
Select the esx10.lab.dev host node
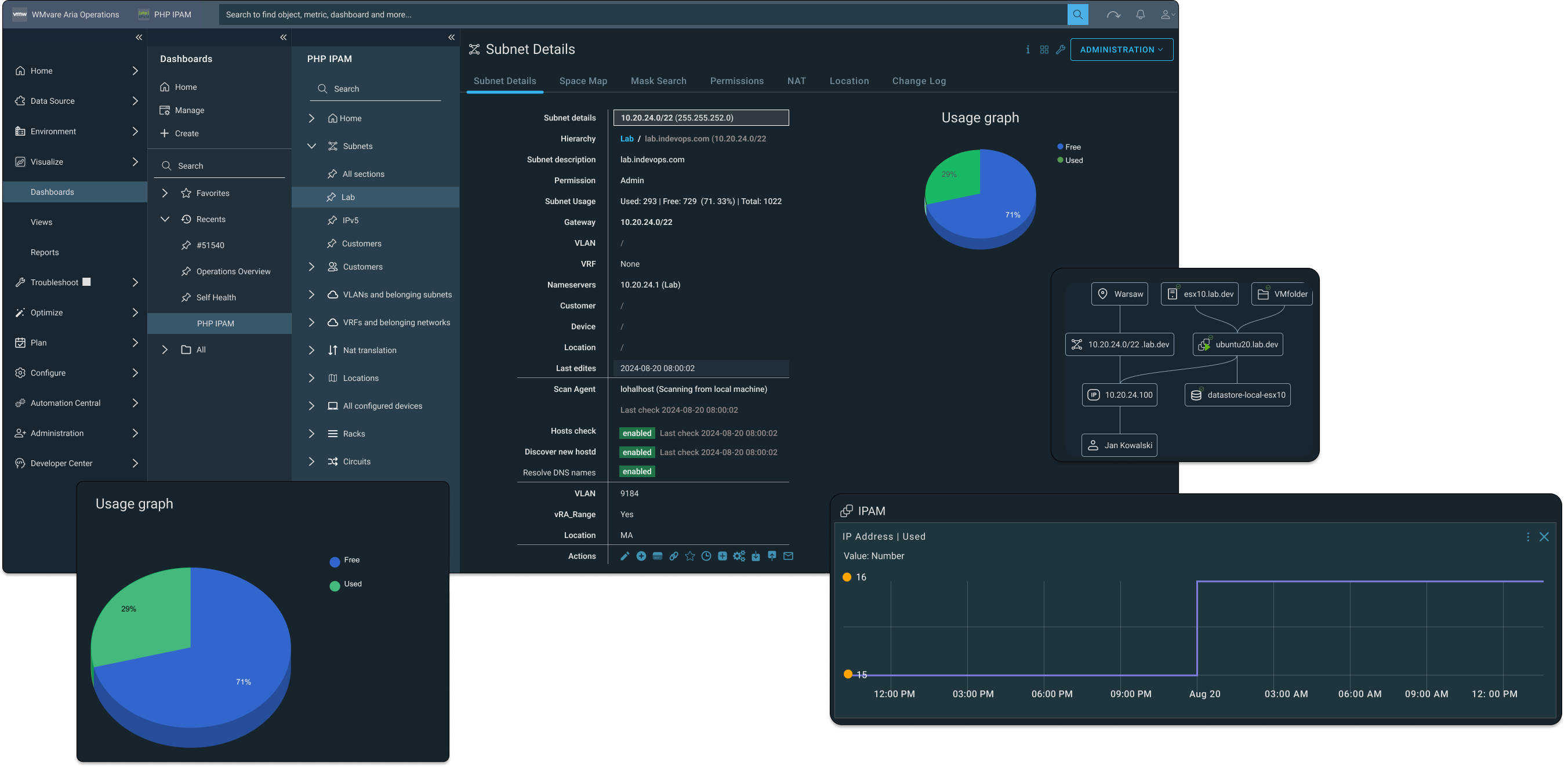(1199, 294)
